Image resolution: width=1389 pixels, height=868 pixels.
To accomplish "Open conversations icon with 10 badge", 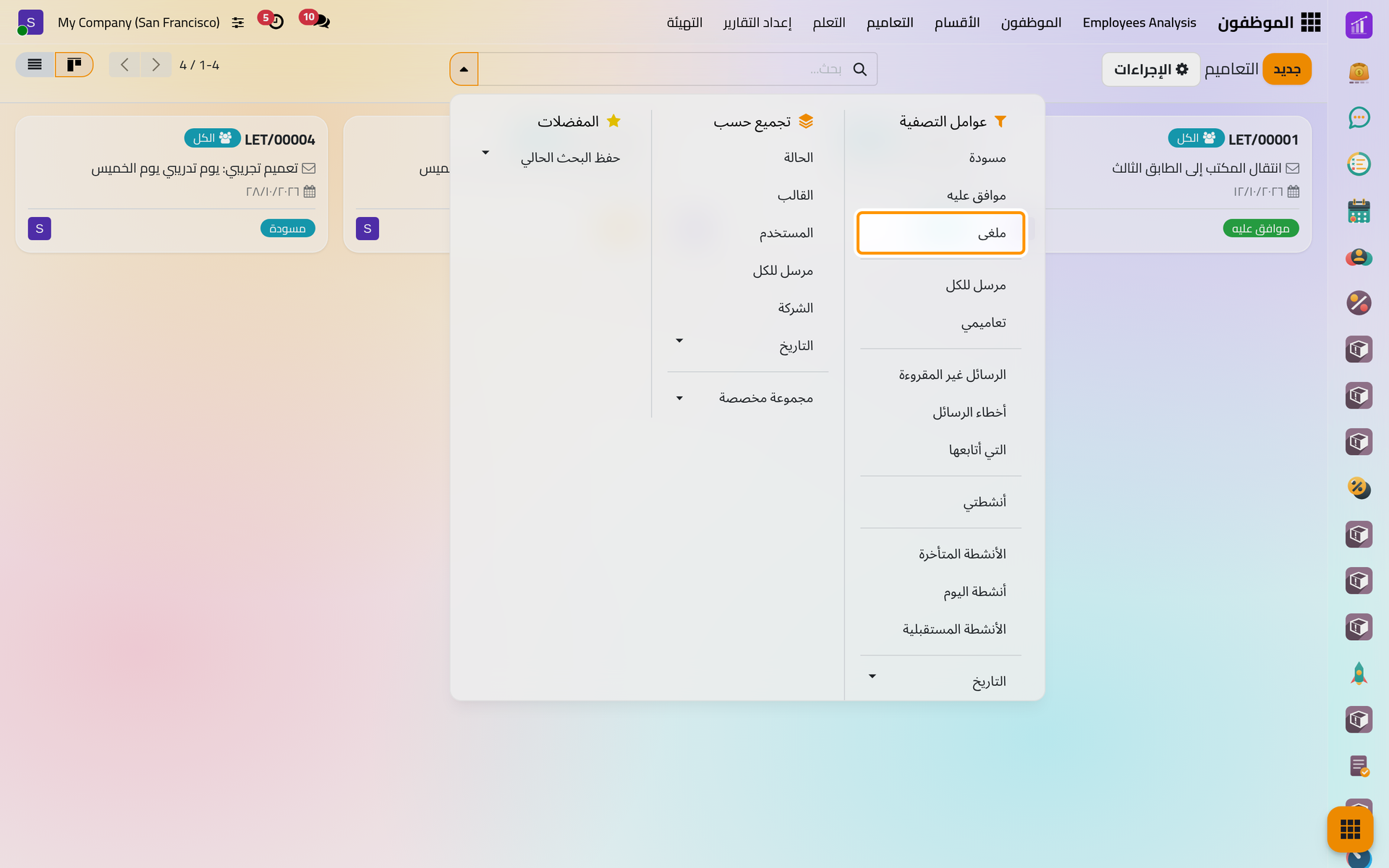I will tap(315, 20).
